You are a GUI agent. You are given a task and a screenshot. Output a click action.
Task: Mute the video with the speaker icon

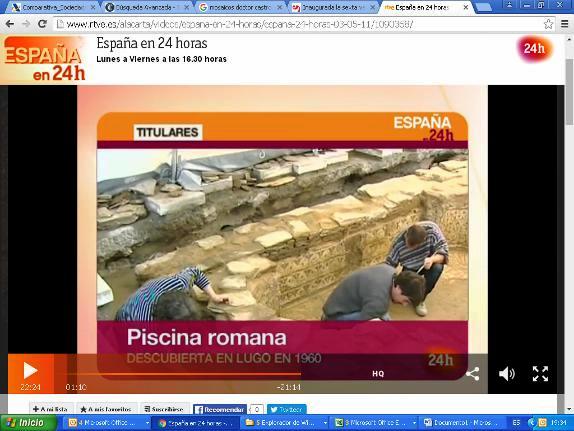click(x=507, y=374)
